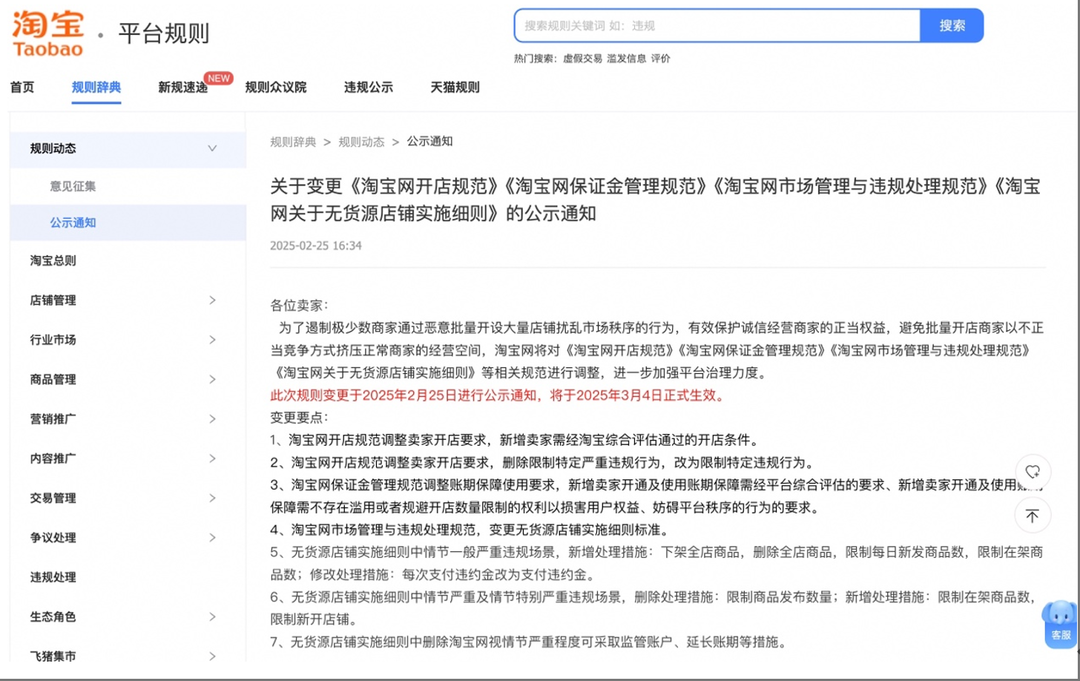
Task: Click the favorite heart icon
Action: coord(1032,472)
